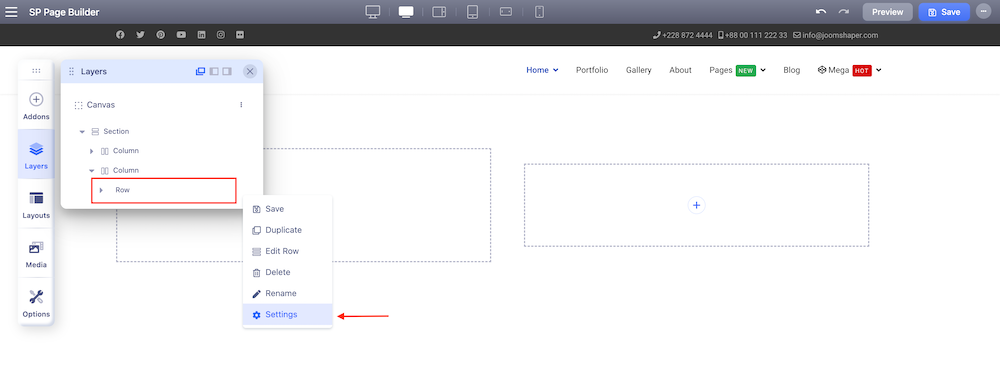Set Layers panel to floating mode
The image size is (1000, 369).
click(200, 71)
